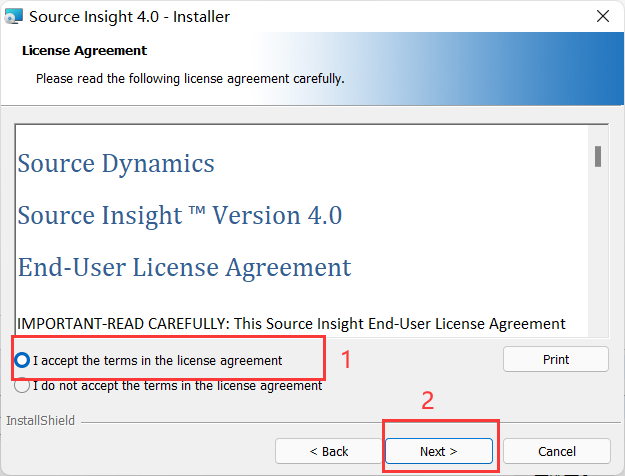The image size is (625, 476).
Task: Click the Source Insight installer title icon
Action: [14, 16]
